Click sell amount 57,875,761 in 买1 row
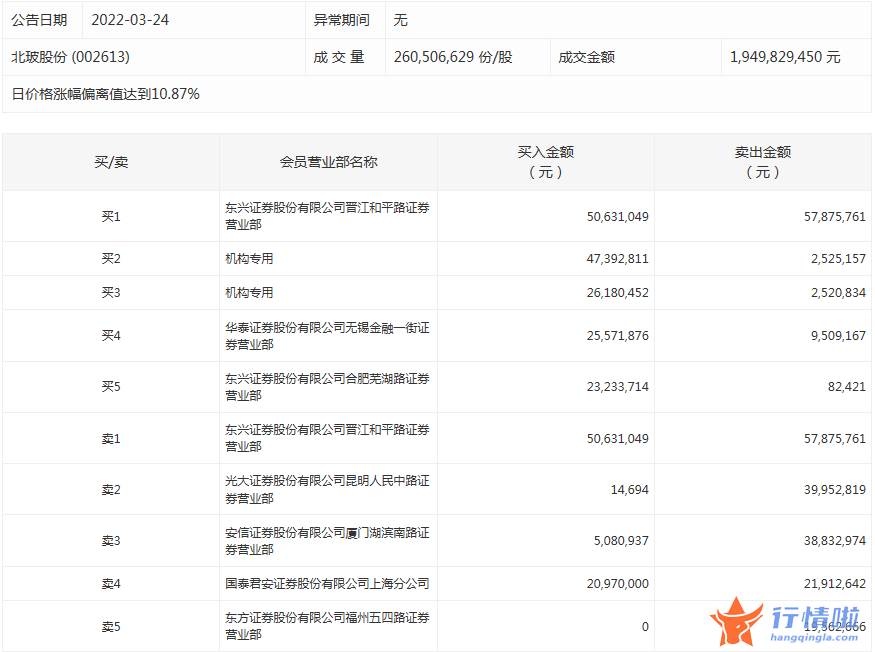The image size is (875, 652). pos(835,217)
